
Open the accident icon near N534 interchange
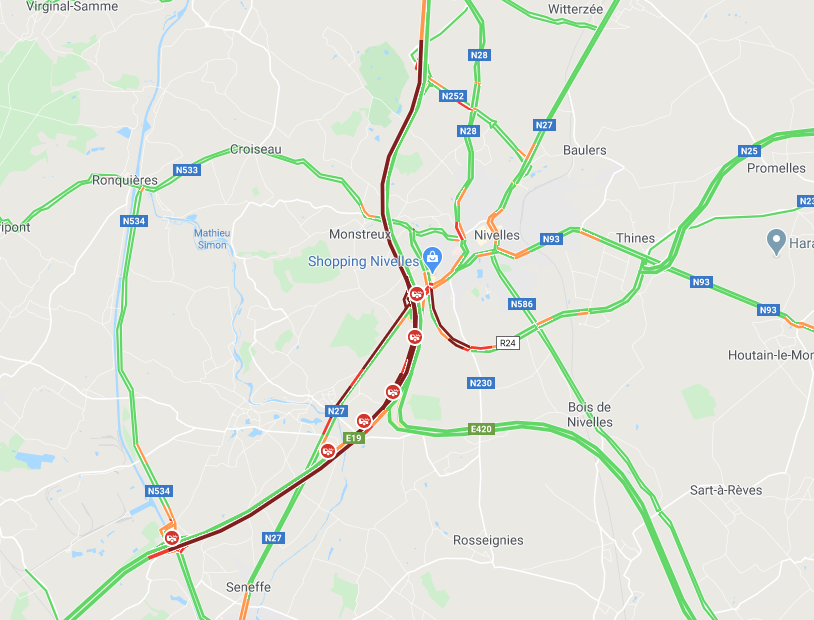pyautogui.click(x=172, y=538)
